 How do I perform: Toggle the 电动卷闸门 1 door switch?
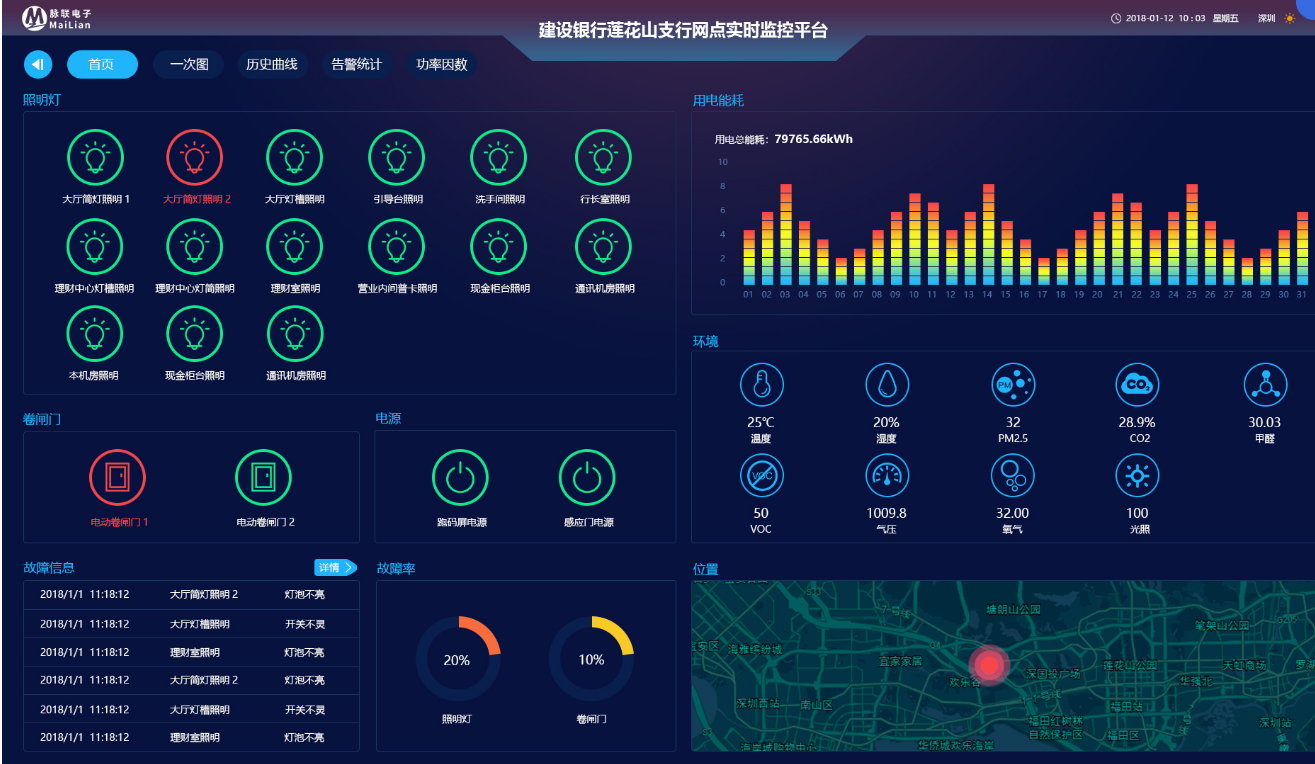click(117, 477)
